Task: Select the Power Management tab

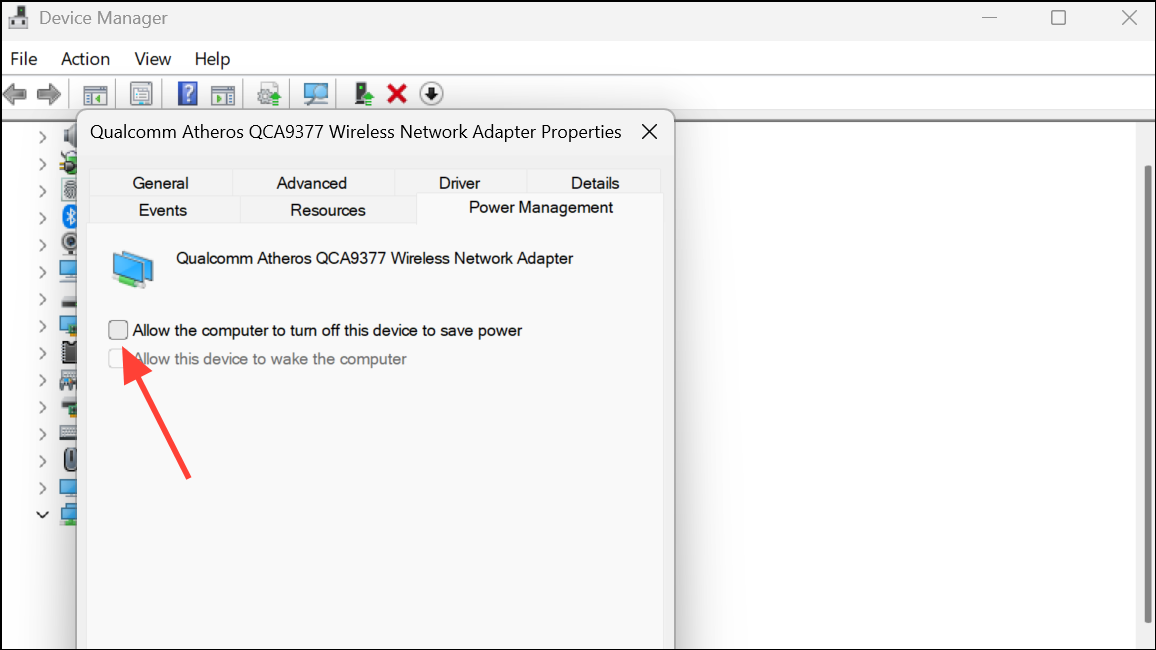Action: [x=540, y=208]
